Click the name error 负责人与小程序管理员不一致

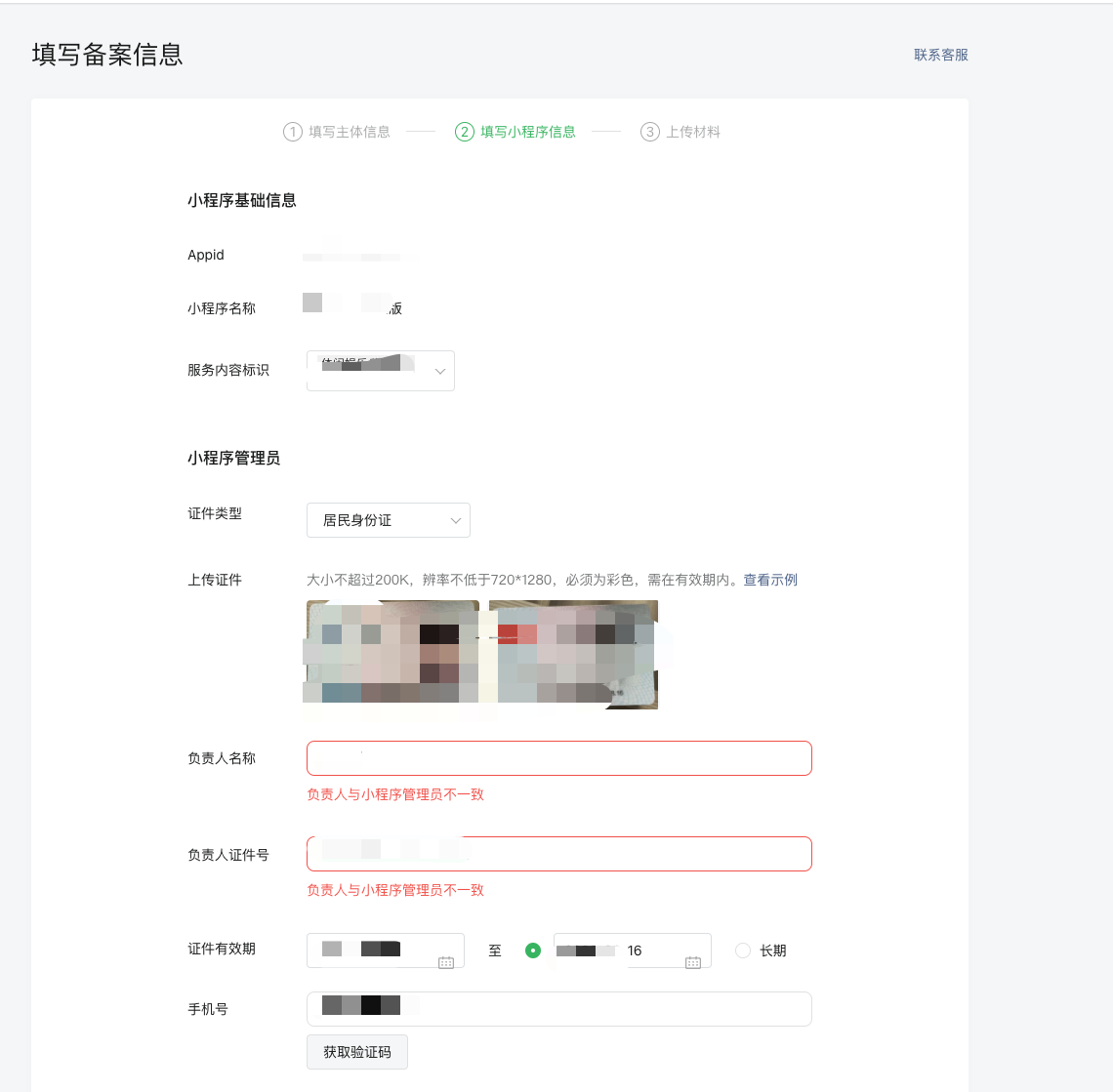[x=395, y=794]
